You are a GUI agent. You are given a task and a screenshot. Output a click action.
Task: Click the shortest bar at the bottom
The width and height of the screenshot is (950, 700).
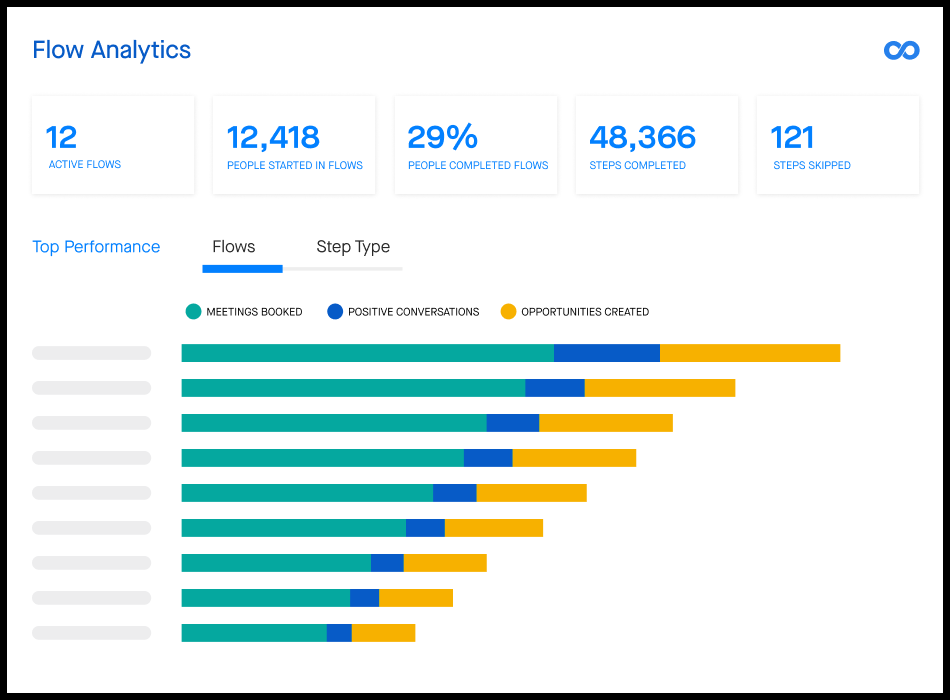(x=298, y=633)
